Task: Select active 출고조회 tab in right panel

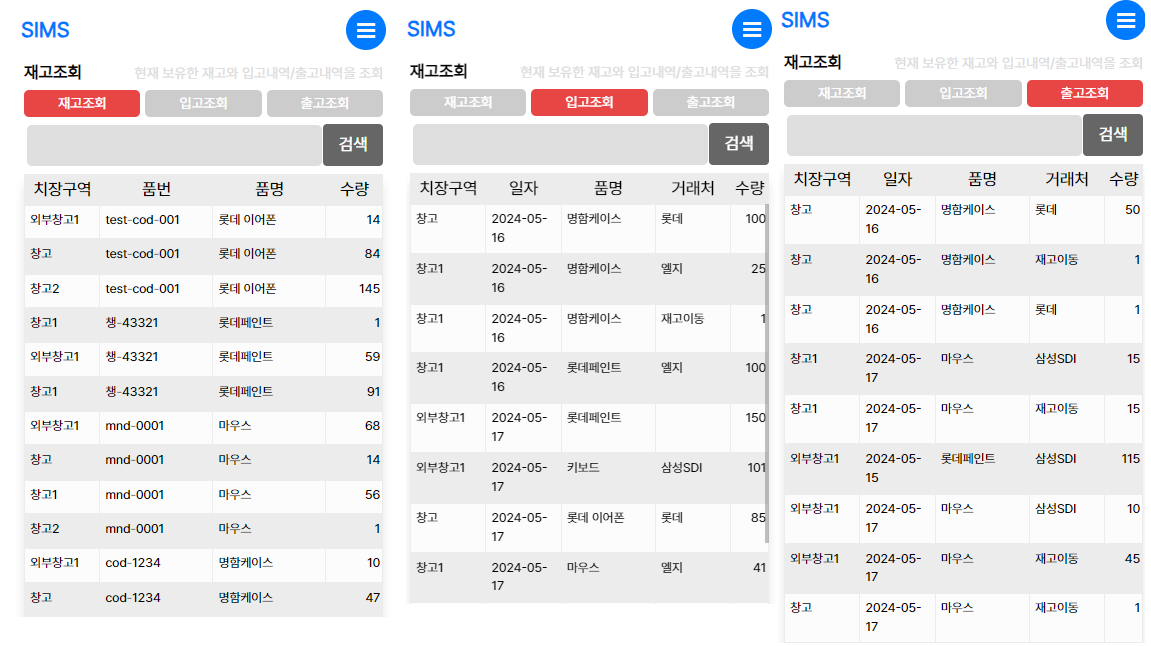Action: [x=1085, y=93]
